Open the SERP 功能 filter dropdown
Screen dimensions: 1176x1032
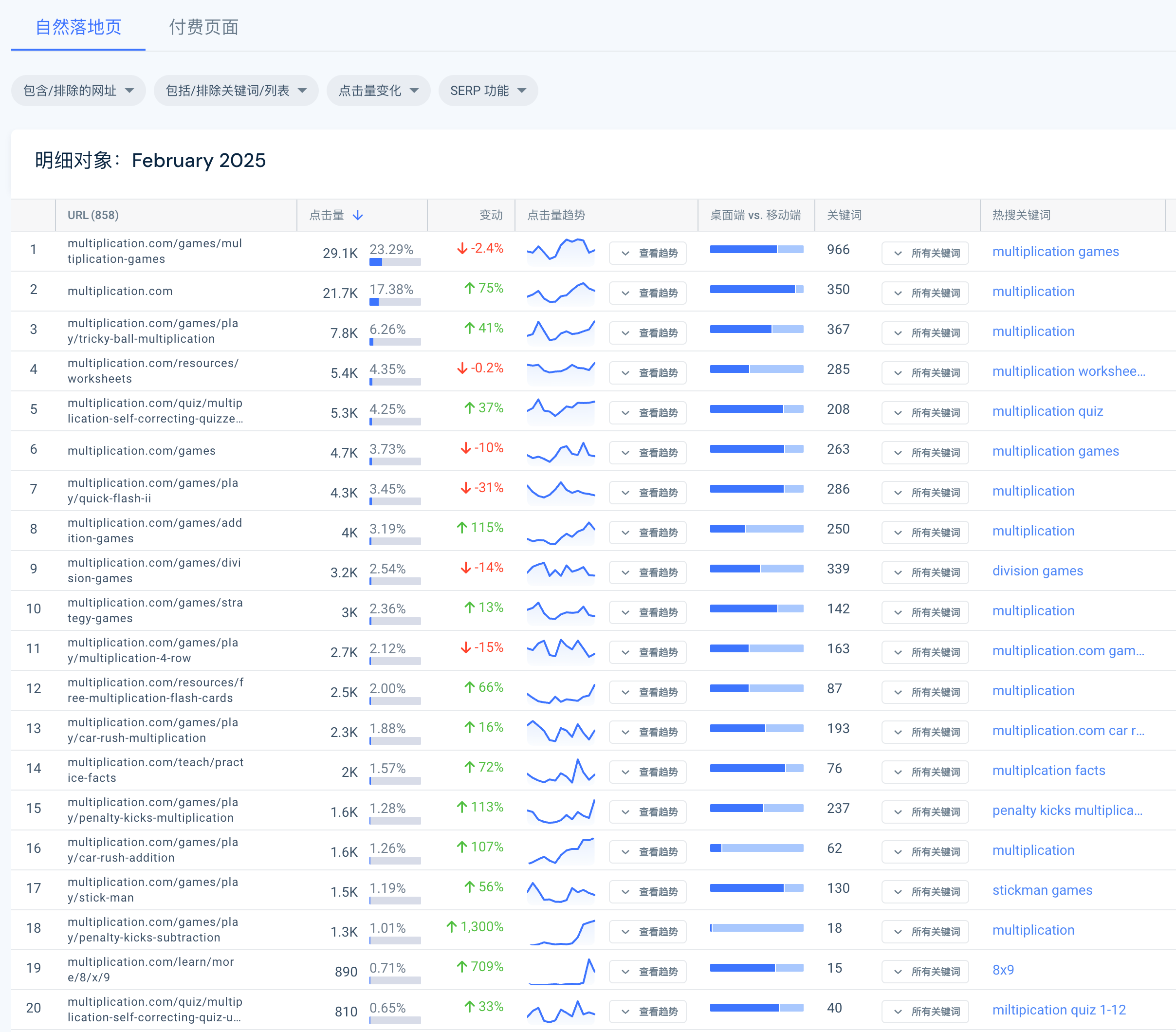click(x=488, y=91)
